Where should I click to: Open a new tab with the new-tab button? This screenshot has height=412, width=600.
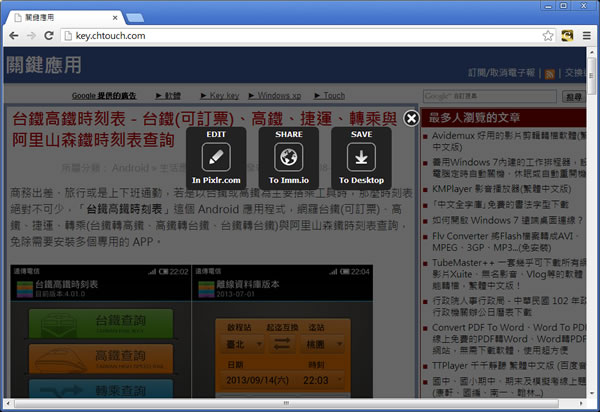135,18
